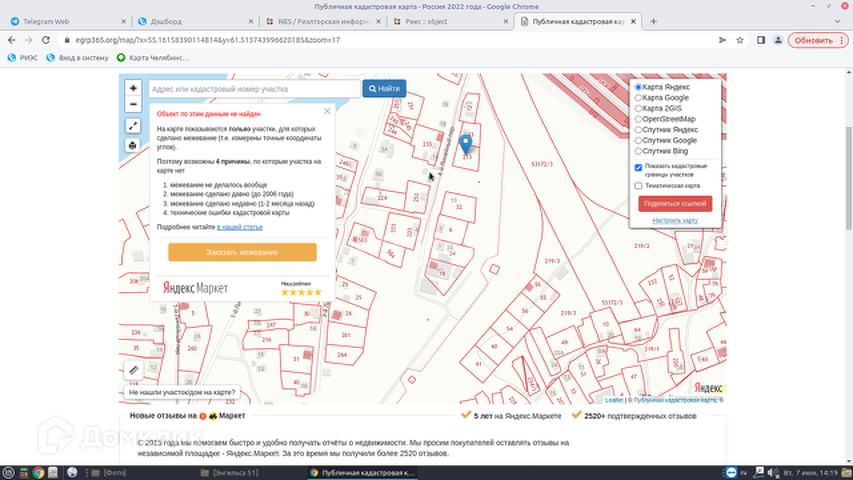Click the Публичная кадастровая карта attribution link

675,400
